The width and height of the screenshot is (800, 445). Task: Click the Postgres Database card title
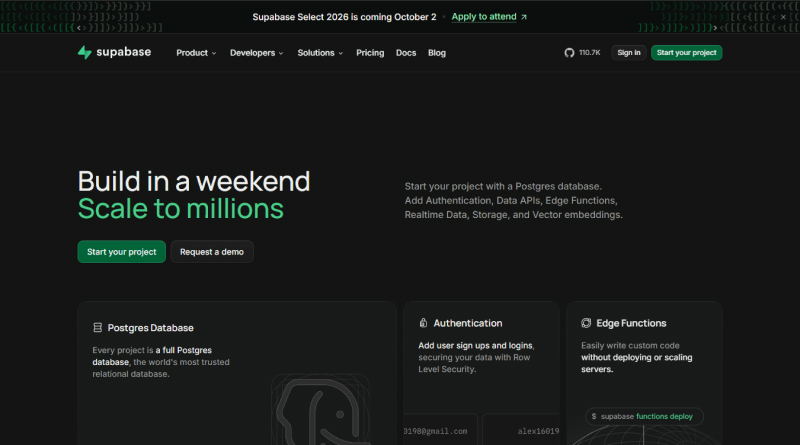(151, 328)
